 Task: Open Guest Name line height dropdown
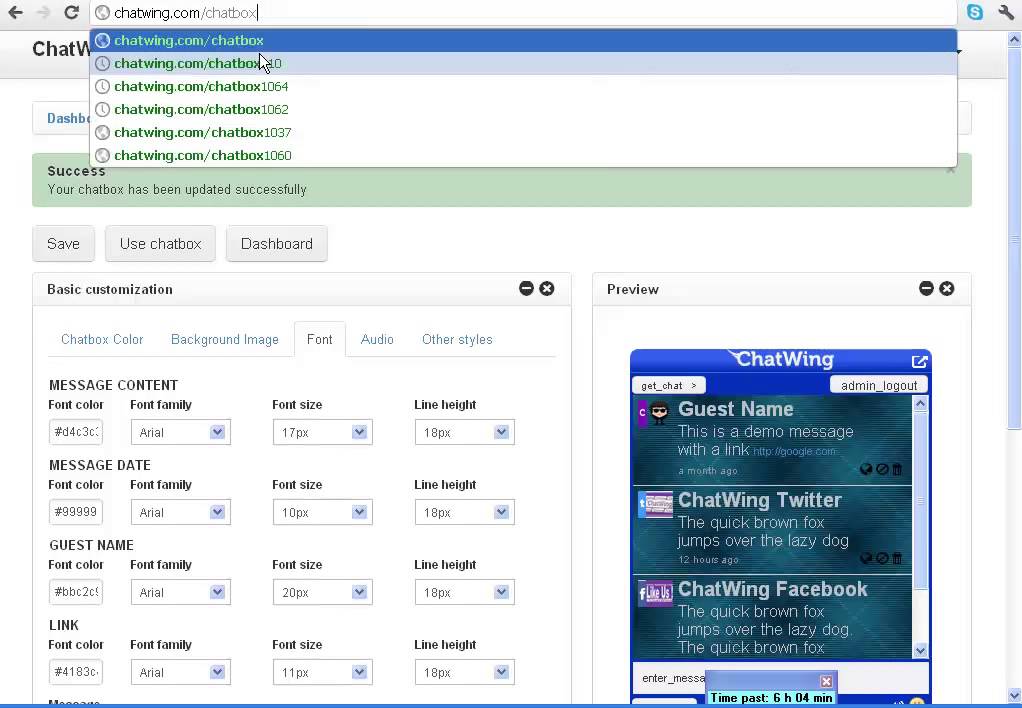(465, 593)
